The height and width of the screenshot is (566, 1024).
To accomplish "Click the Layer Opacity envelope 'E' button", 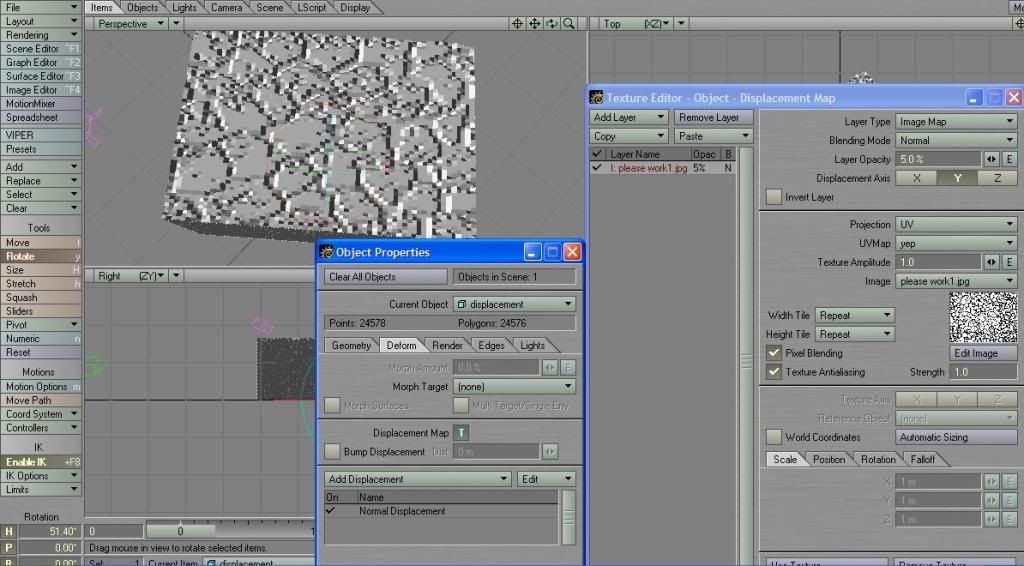I will [1010, 159].
